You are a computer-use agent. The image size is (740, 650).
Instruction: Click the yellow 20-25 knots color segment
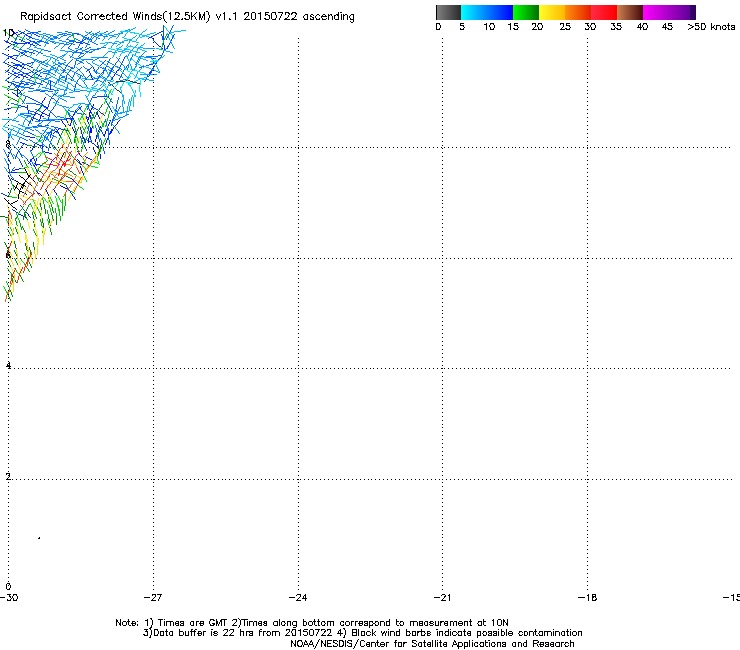[552, 12]
